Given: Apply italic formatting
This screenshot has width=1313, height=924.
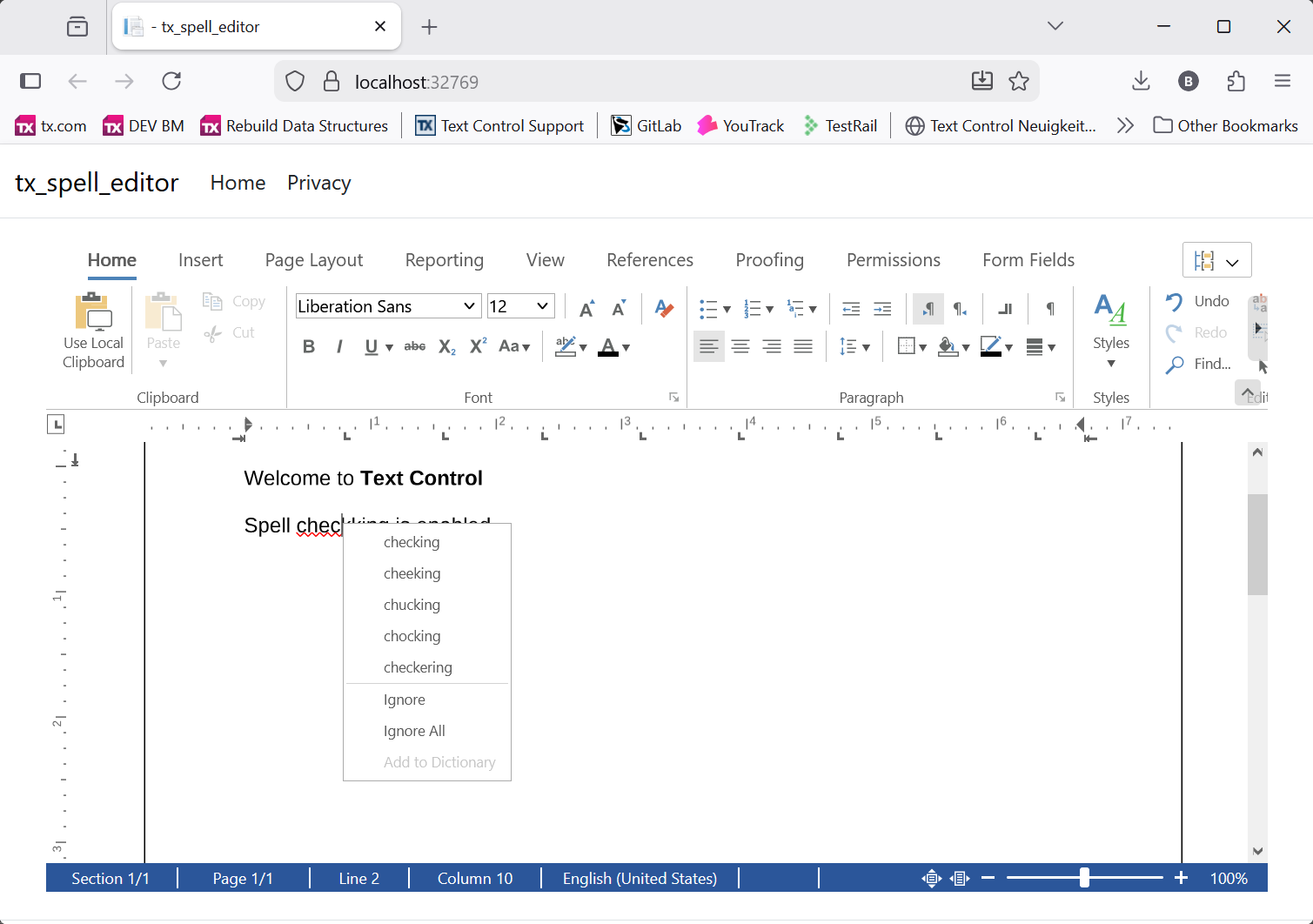Looking at the screenshot, I should [x=339, y=345].
